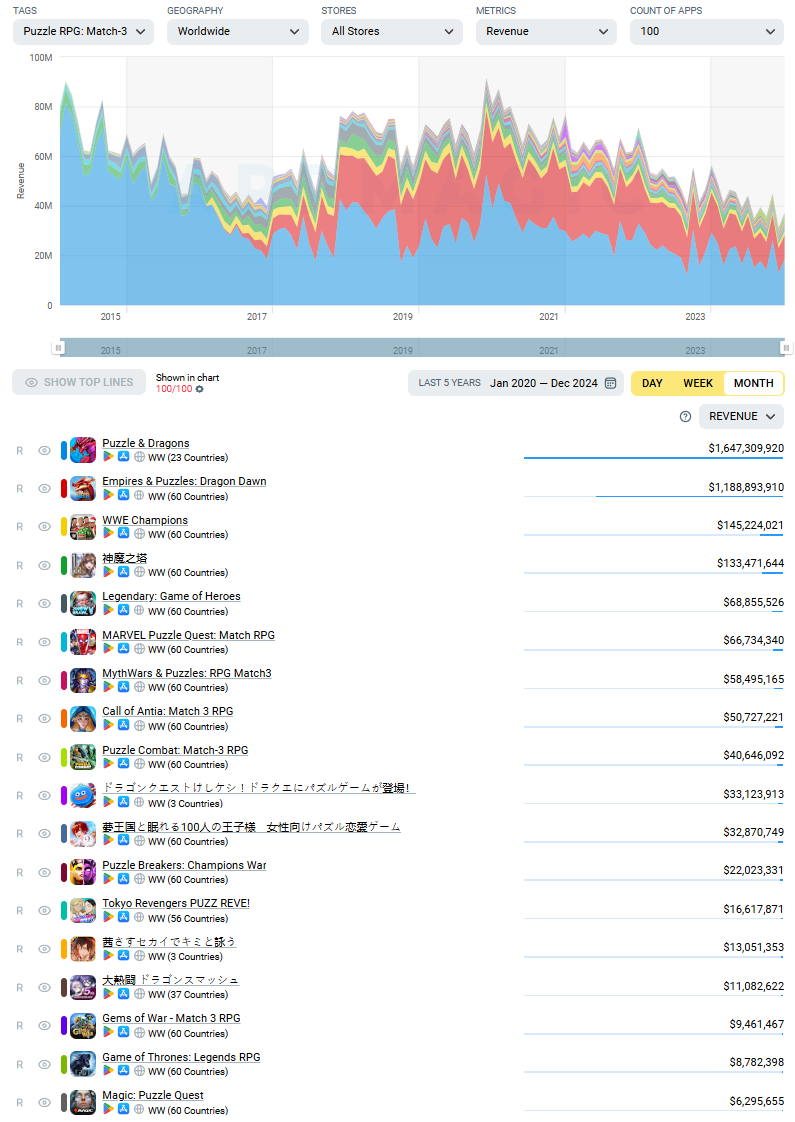Toggle visibility eye for MARVEL Puzzle Quest
Viewport: 795px width, 1122px height.
coord(44,642)
